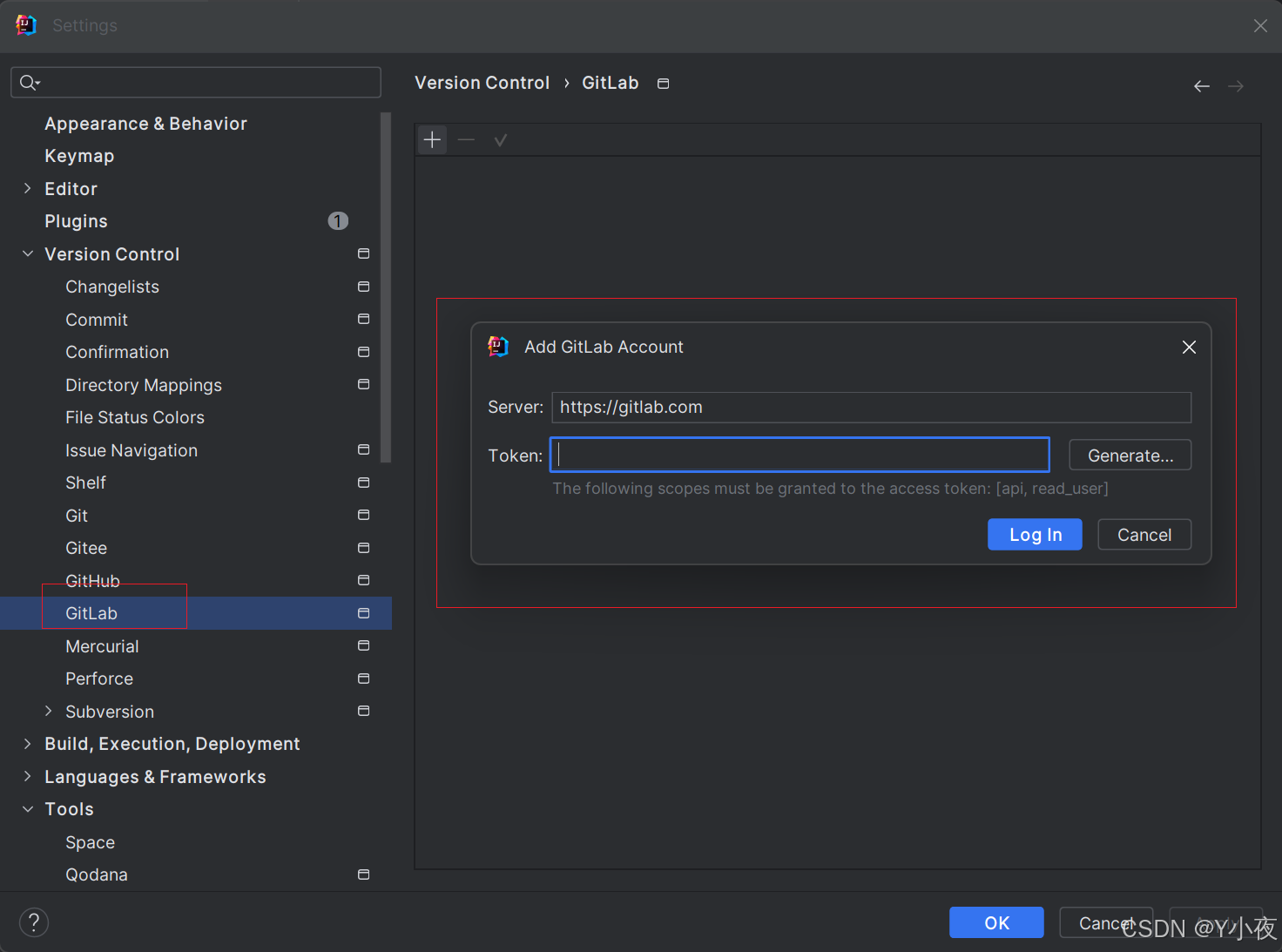1282x952 pixels.
Task: Select the Keymap settings page
Action: 79,156
